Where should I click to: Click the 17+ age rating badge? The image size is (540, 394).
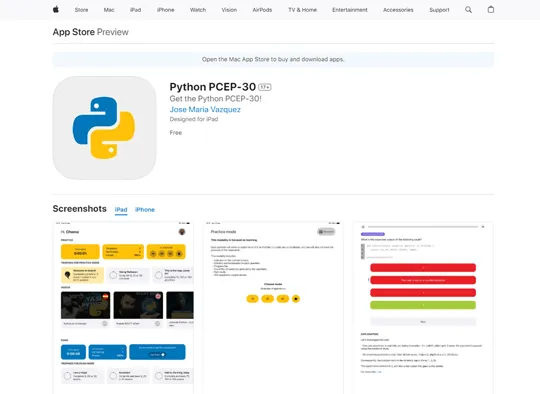click(265, 87)
